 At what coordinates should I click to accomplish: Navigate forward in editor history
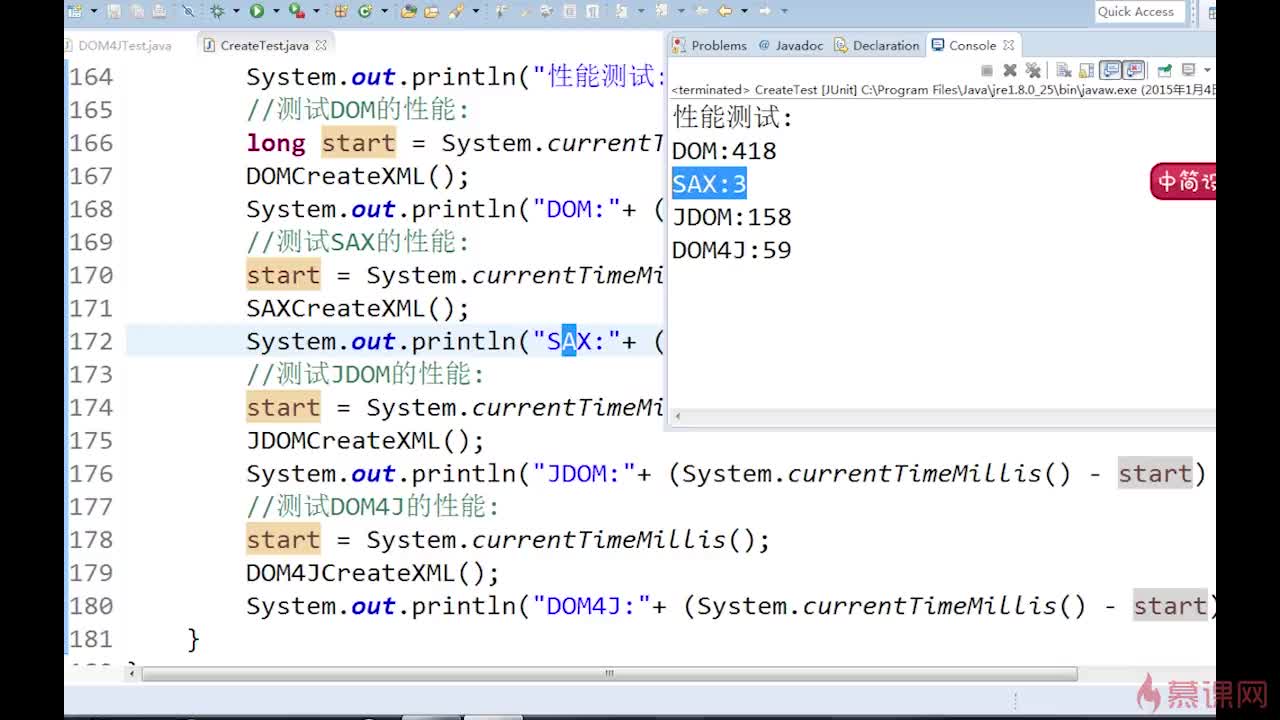[x=765, y=12]
